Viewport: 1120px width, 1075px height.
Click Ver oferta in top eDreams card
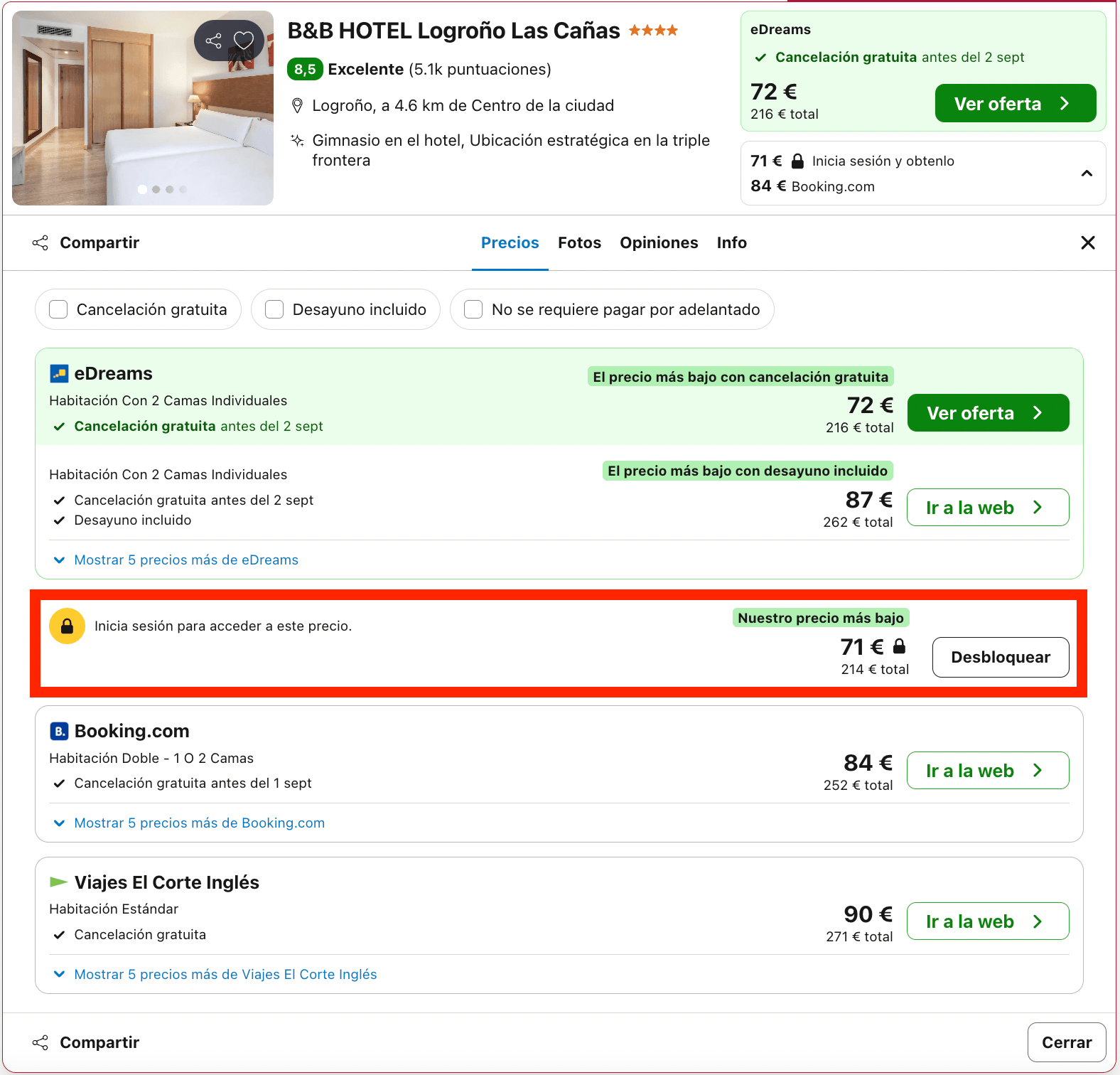(1016, 104)
